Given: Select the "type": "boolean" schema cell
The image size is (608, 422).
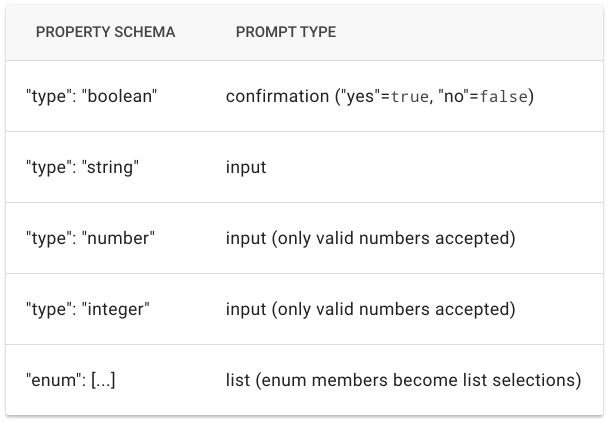Looking at the screenshot, I should pyautogui.click(x=91, y=96).
